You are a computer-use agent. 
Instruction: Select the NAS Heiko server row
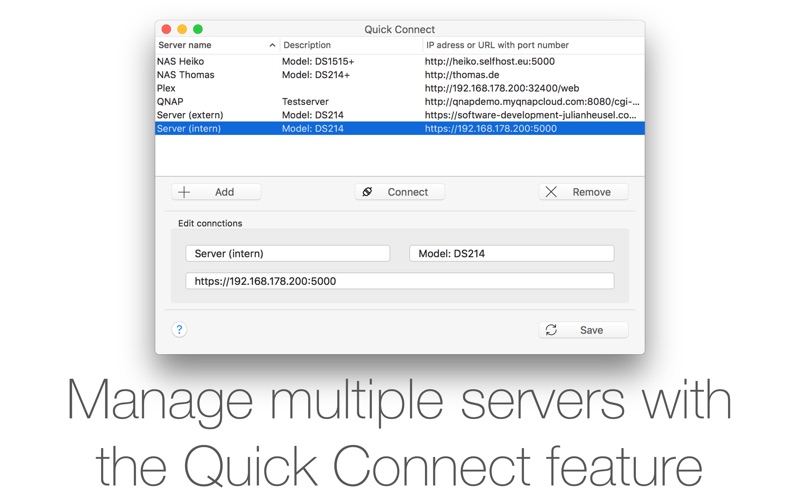399,61
